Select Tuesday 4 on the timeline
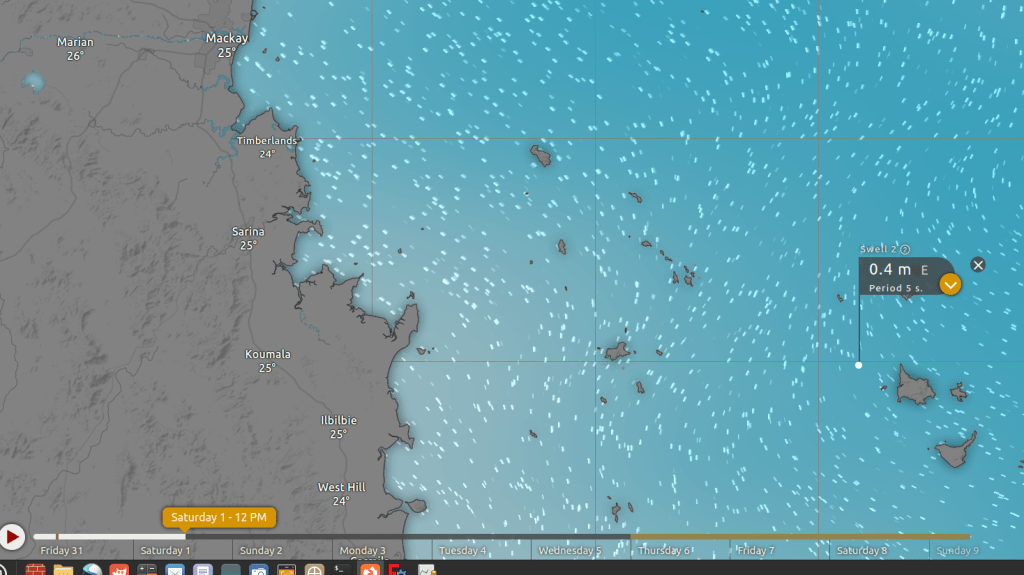 pos(462,551)
